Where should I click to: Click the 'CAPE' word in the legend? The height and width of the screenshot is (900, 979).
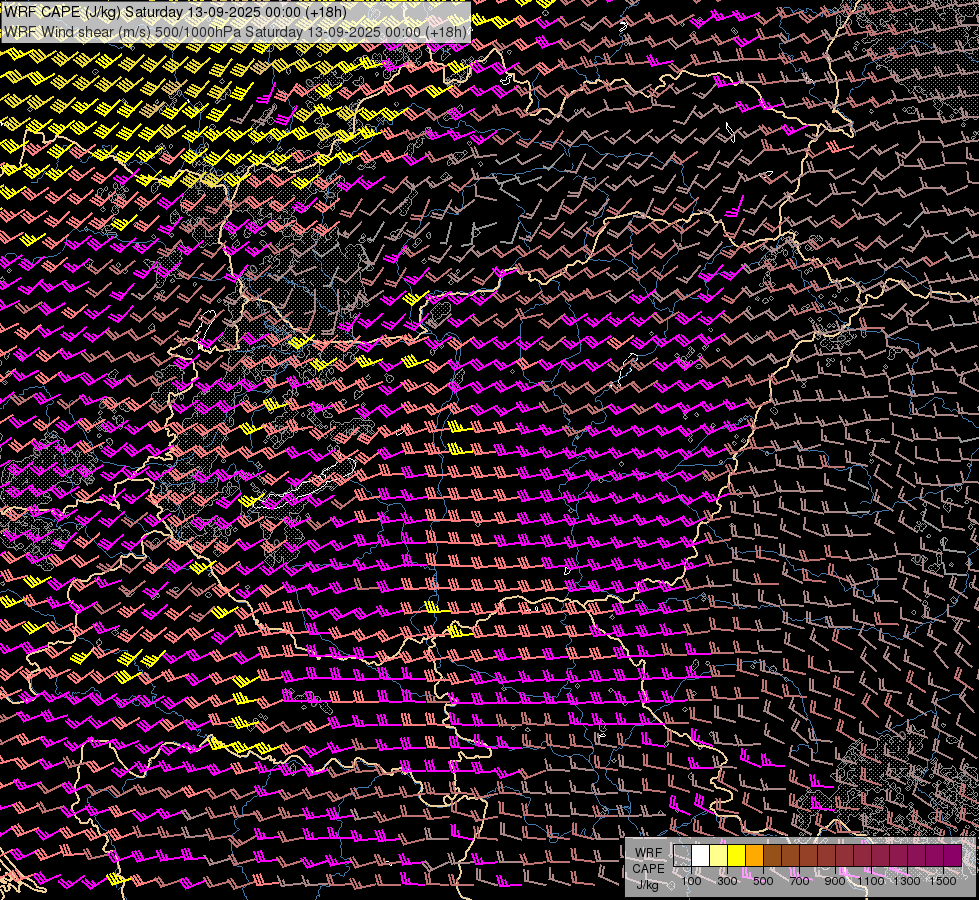[x=648, y=868]
